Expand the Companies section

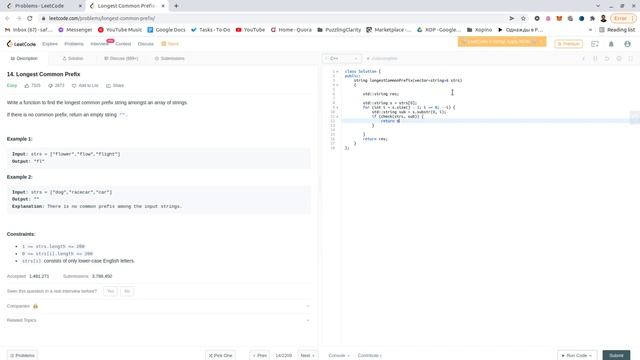158,306
